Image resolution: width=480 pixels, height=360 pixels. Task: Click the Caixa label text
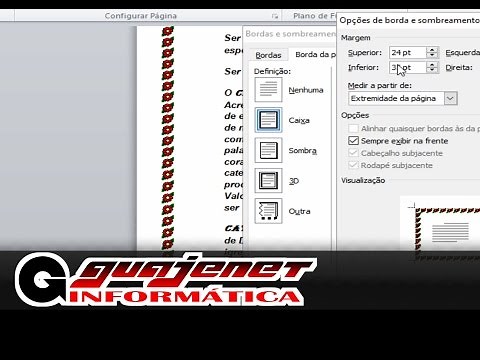299,120
